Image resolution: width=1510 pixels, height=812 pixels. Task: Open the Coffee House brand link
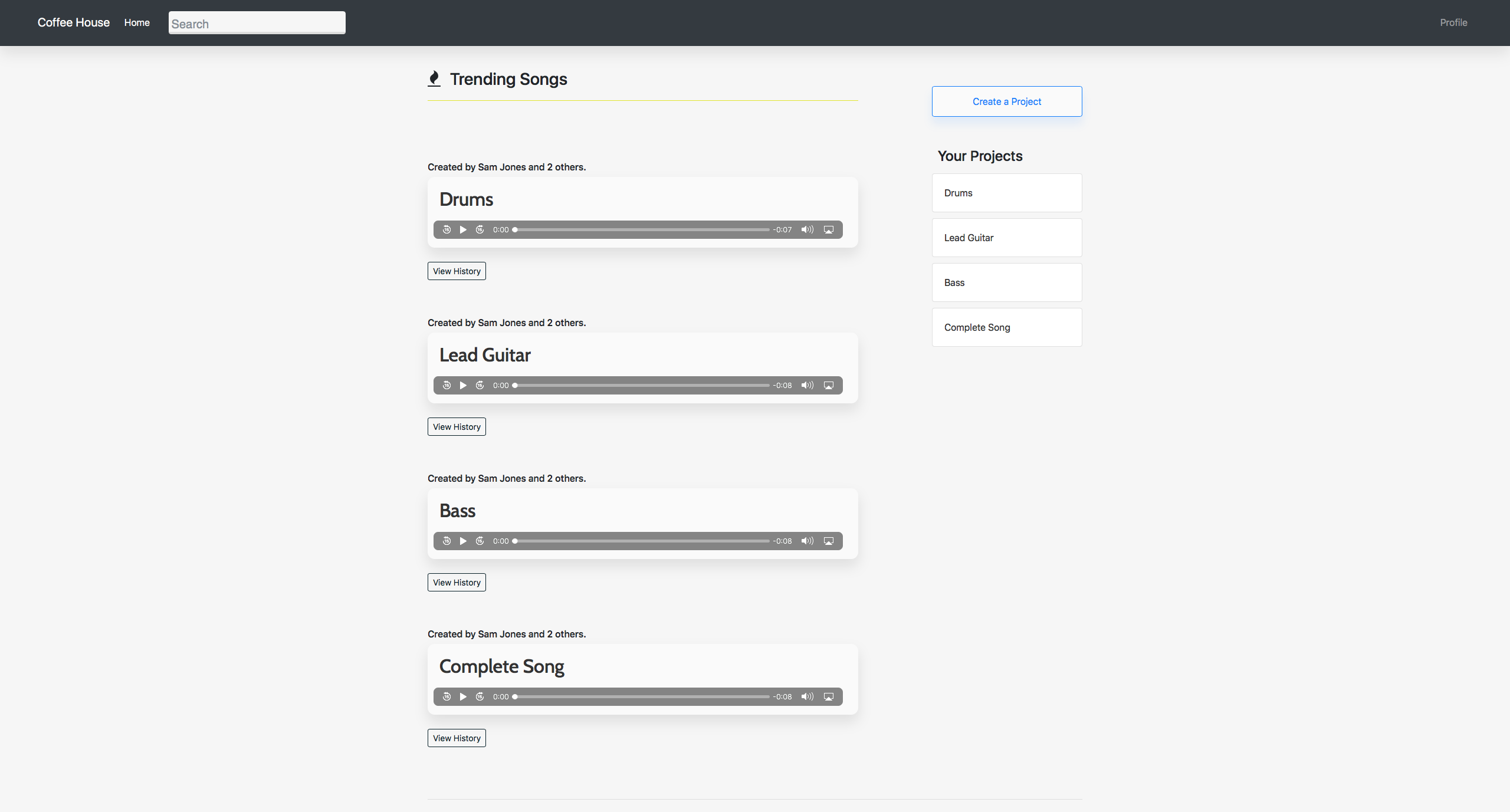[74, 22]
